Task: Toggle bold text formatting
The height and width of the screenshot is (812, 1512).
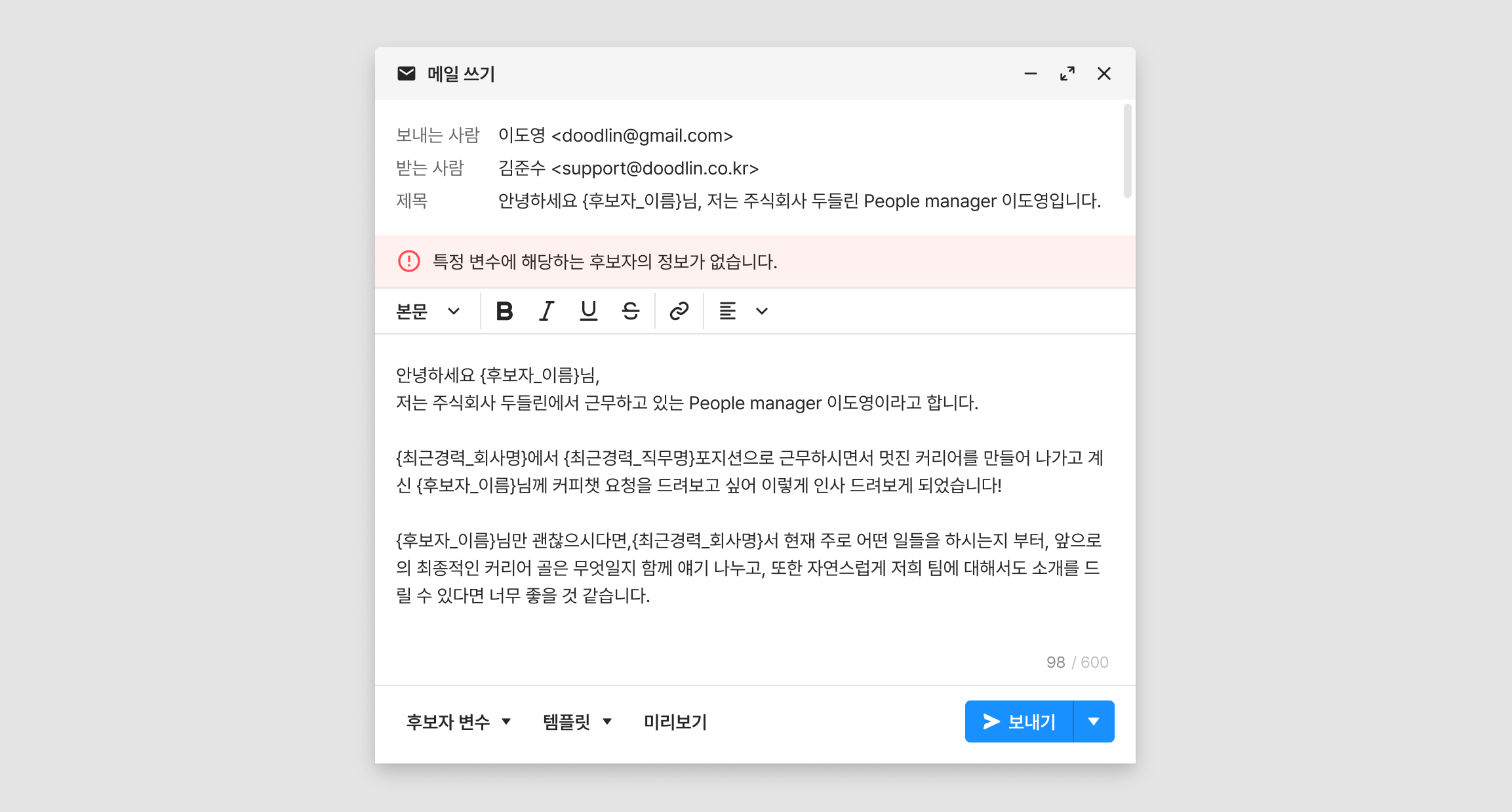Action: coord(504,311)
